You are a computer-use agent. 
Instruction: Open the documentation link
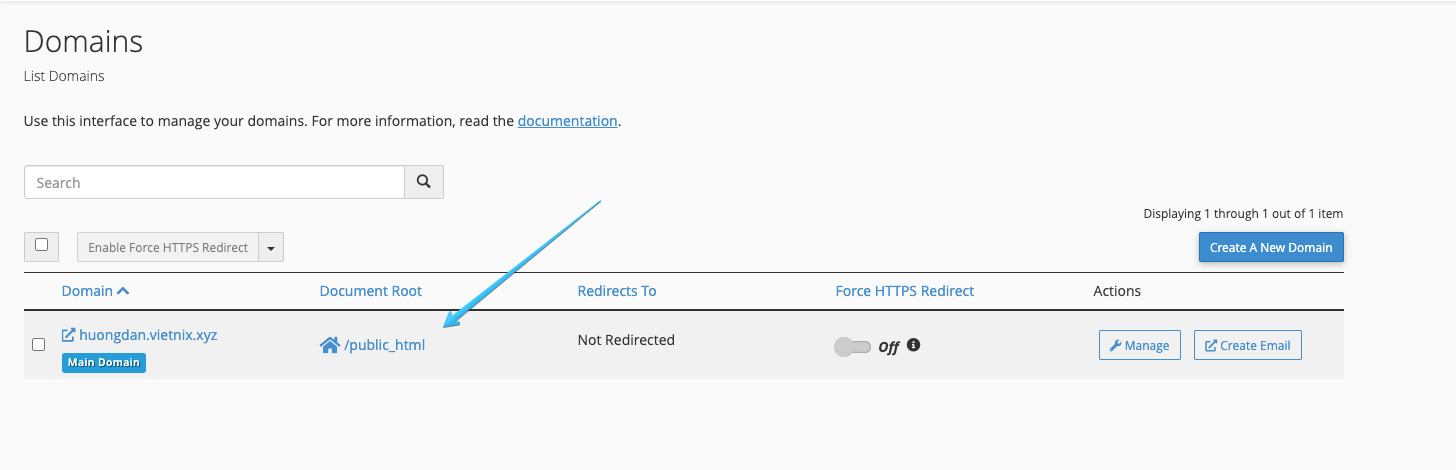tap(567, 121)
